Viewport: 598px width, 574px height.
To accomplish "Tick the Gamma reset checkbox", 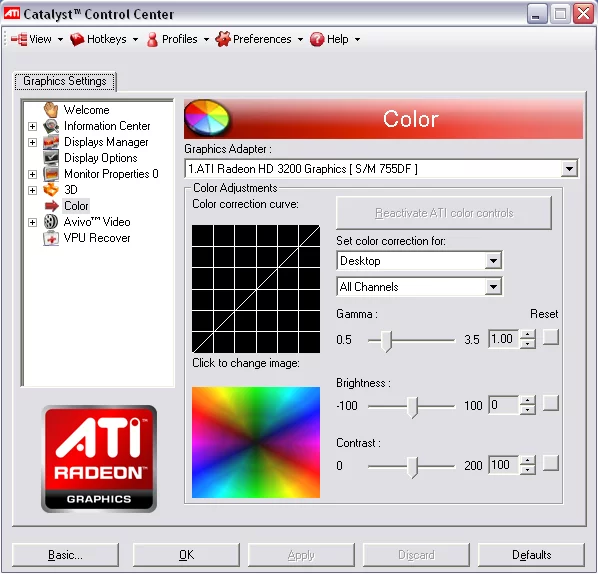I will point(550,338).
